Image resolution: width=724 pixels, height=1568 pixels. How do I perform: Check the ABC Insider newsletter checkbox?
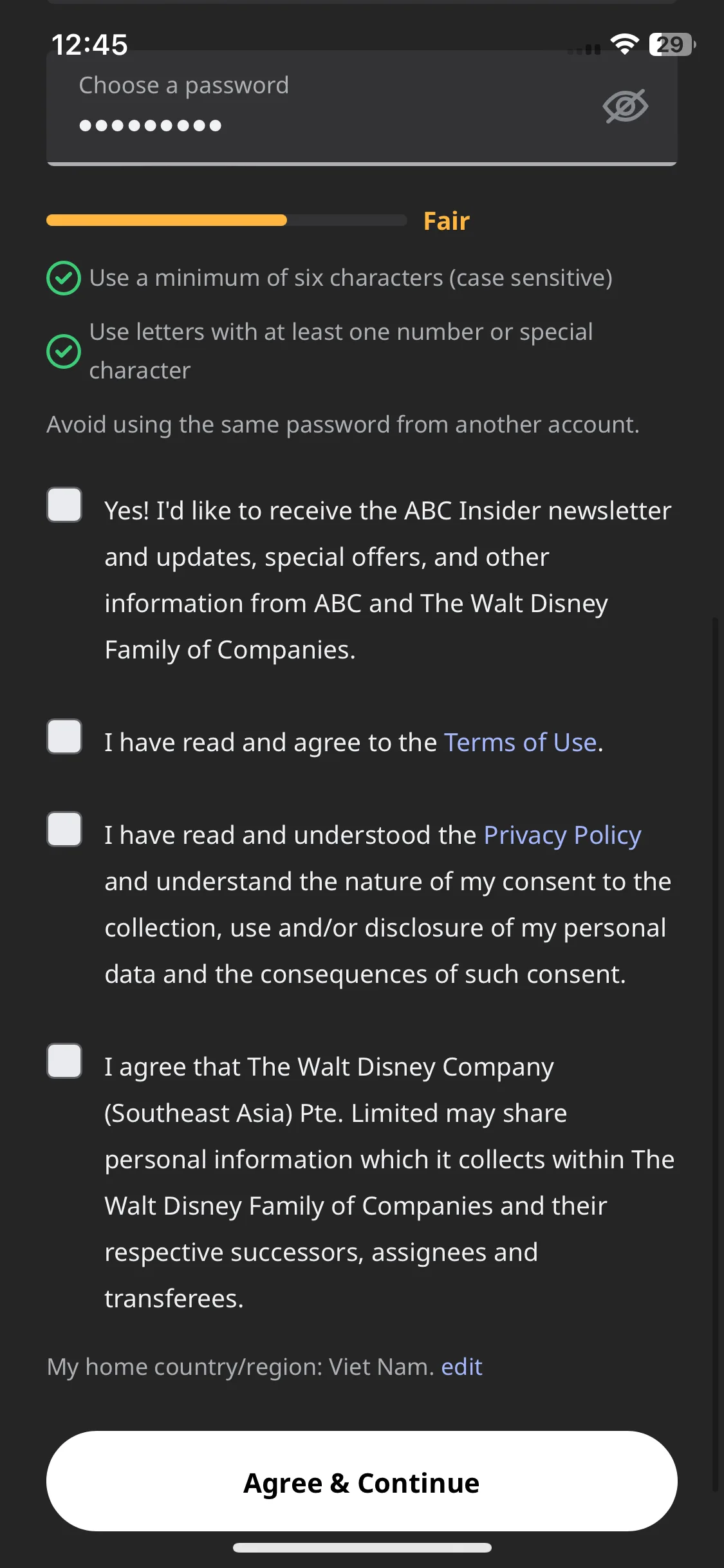pyautogui.click(x=64, y=505)
